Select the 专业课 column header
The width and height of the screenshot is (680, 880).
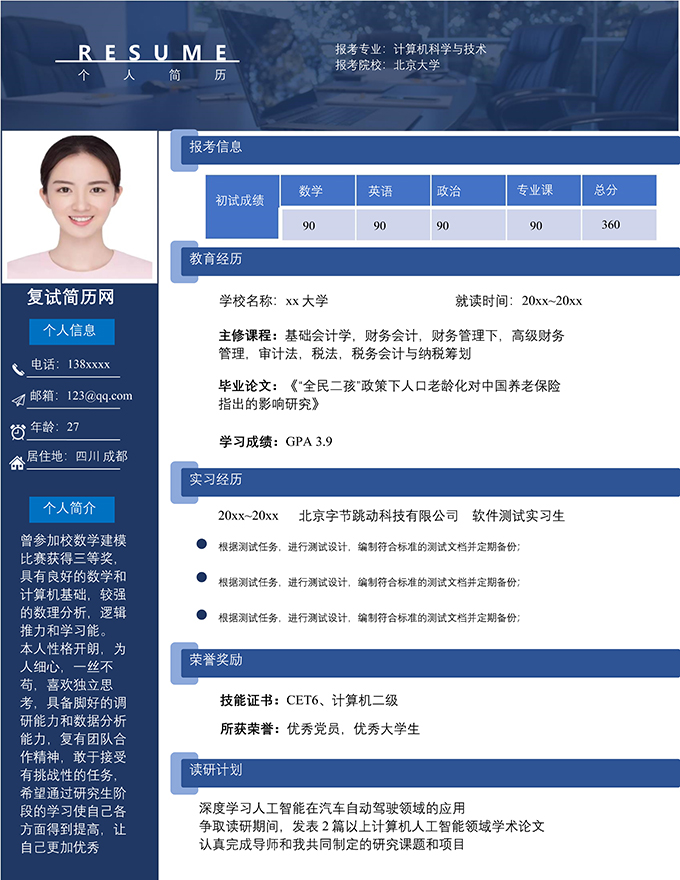[543, 190]
